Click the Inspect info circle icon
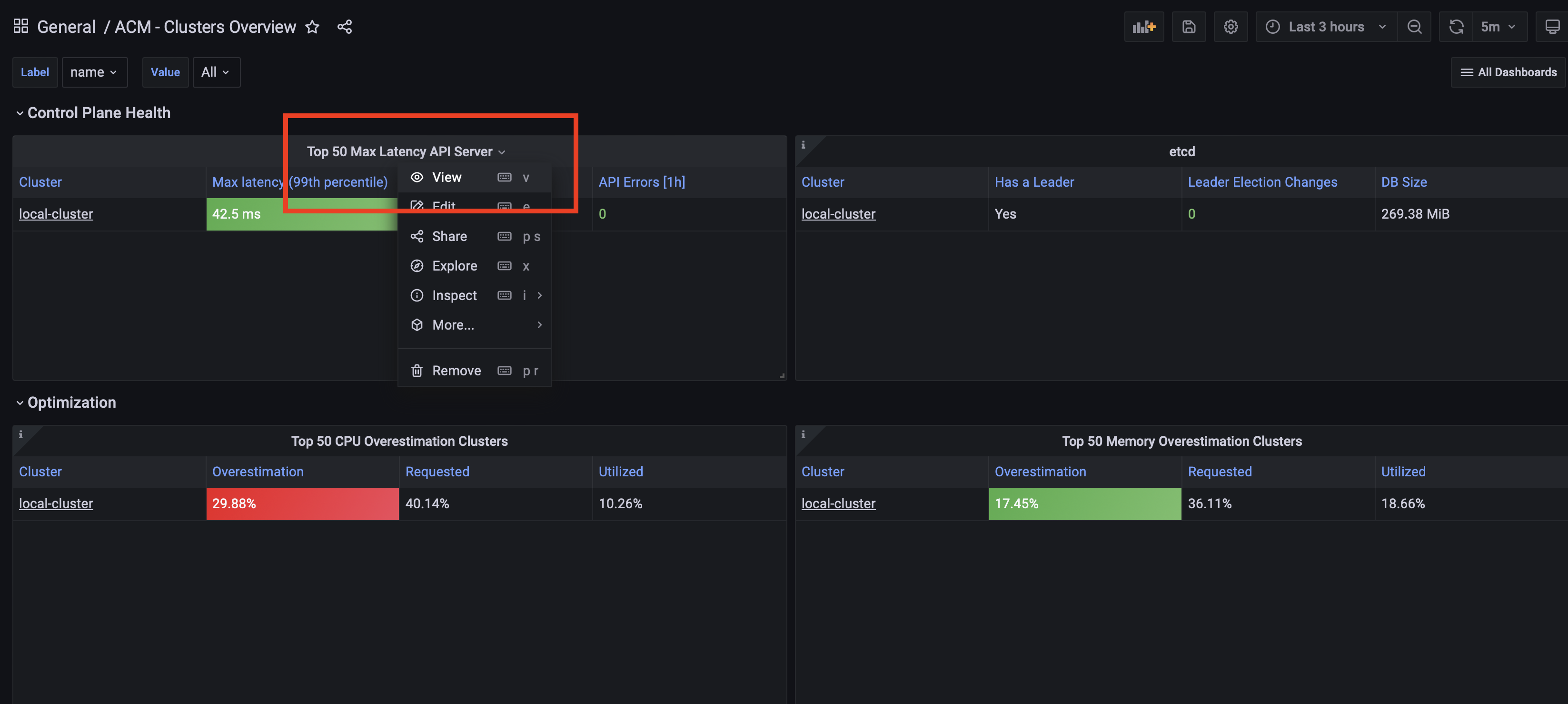The image size is (1568, 704). (417, 295)
